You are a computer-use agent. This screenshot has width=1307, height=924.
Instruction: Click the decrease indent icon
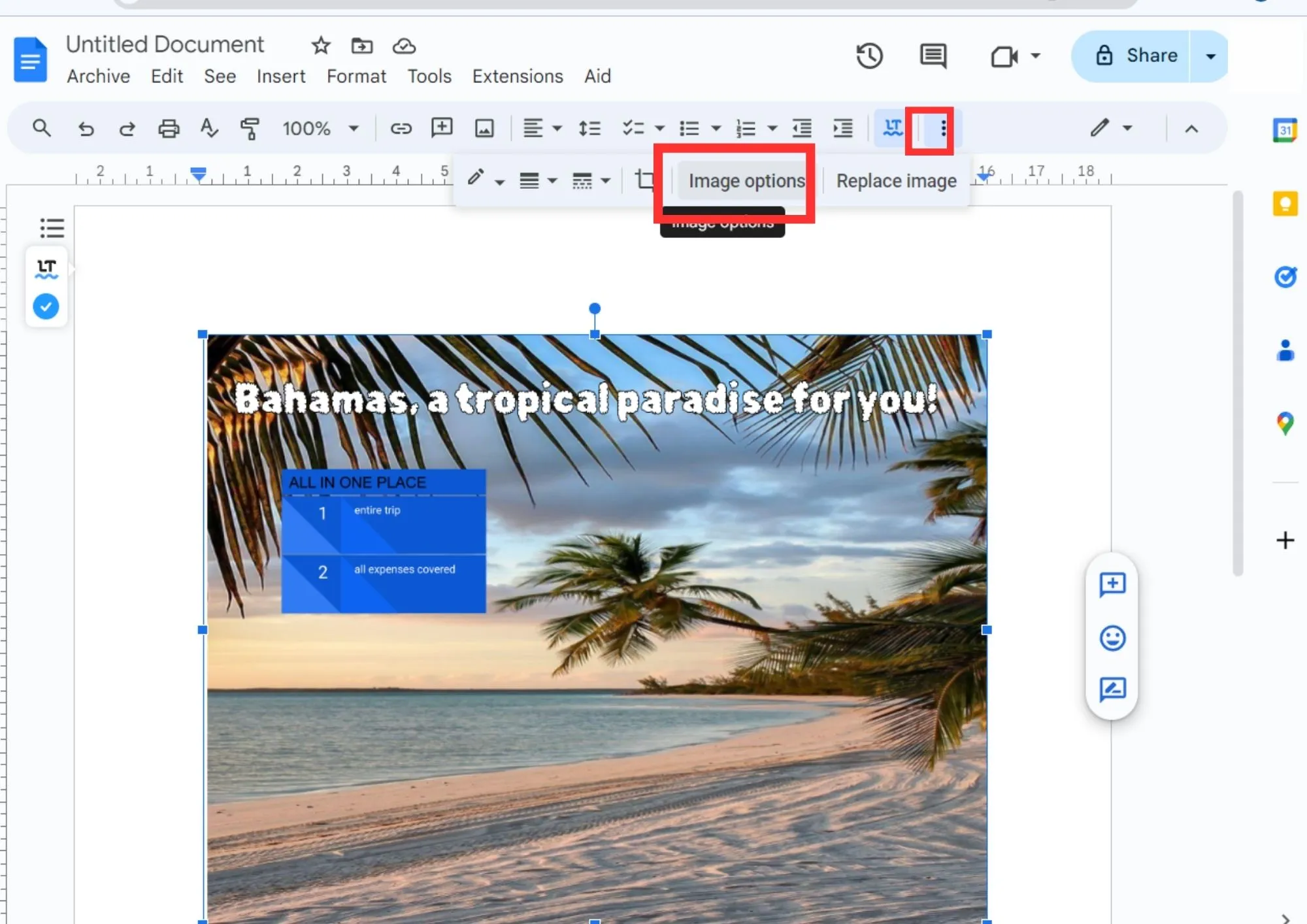pos(801,127)
